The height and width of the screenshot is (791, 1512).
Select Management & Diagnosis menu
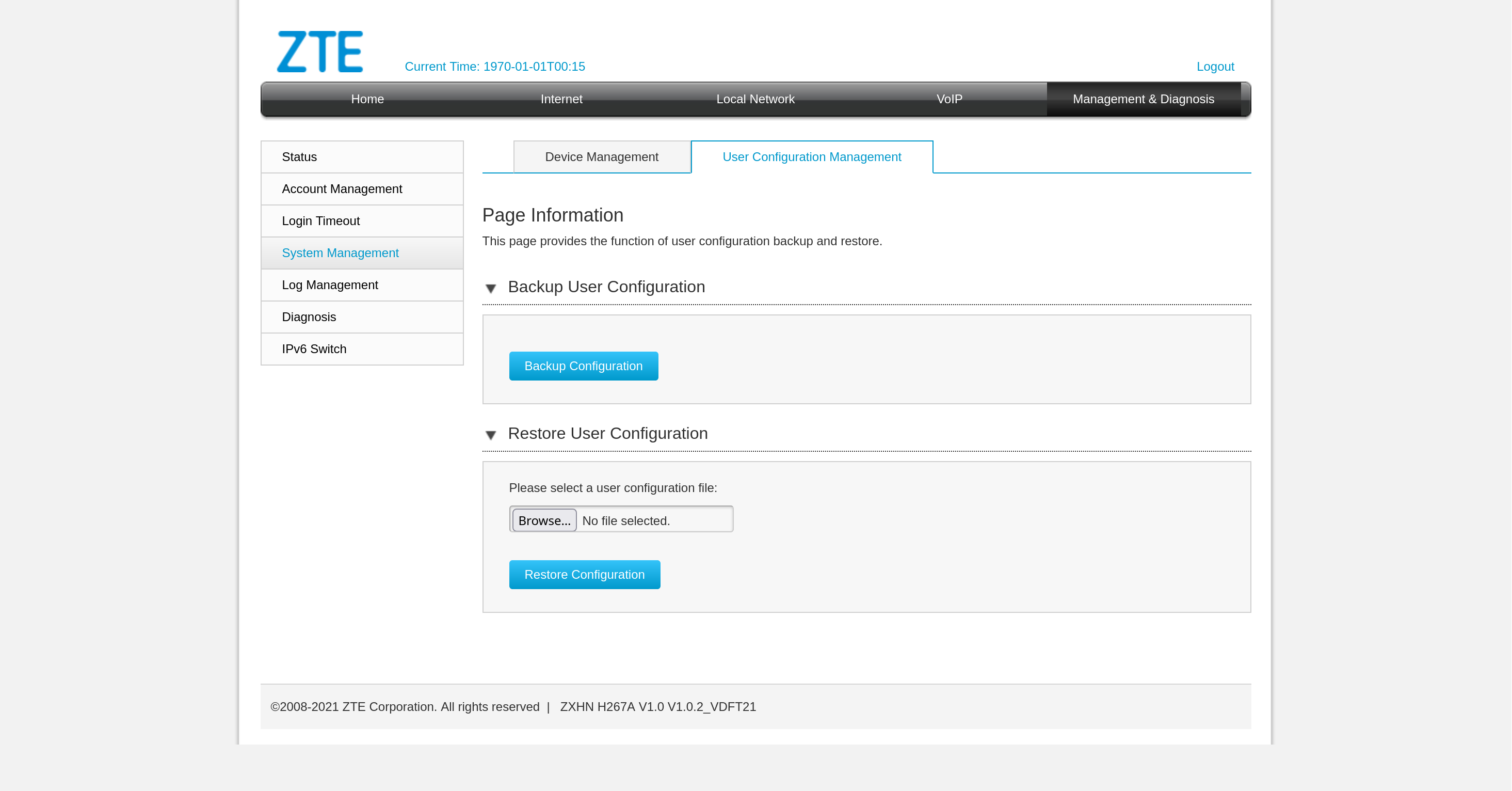pos(1143,99)
